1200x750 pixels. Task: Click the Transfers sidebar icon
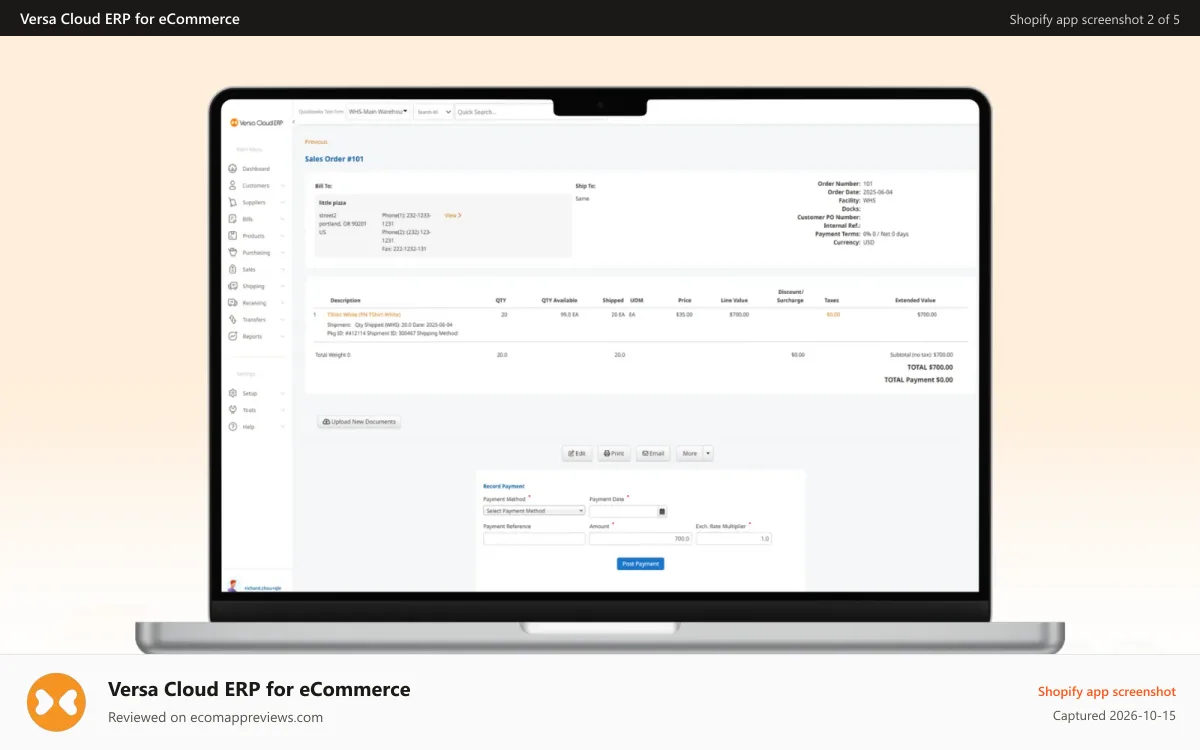coord(232,319)
